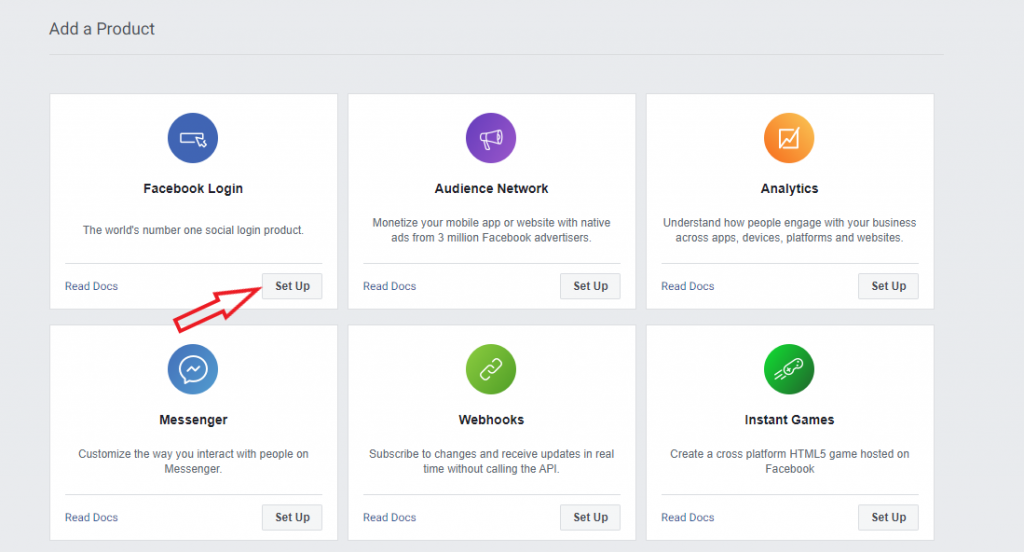Open Read Docs for Messenger
Viewport: 1024px width, 552px height.
tap(91, 517)
